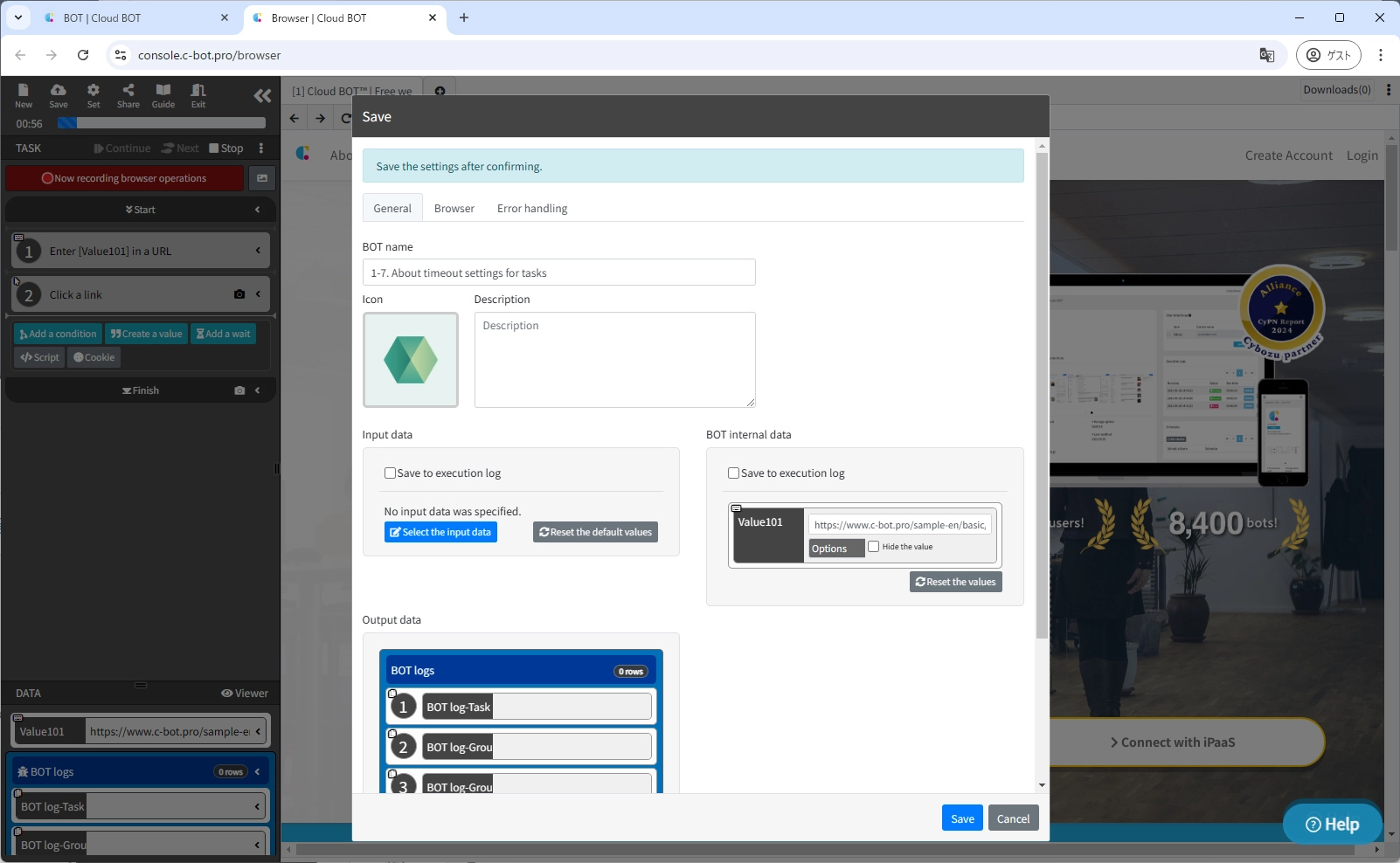Image resolution: width=1400 pixels, height=863 pixels.
Task: Click the Stop task button
Action: pyautogui.click(x=226, y=148)
